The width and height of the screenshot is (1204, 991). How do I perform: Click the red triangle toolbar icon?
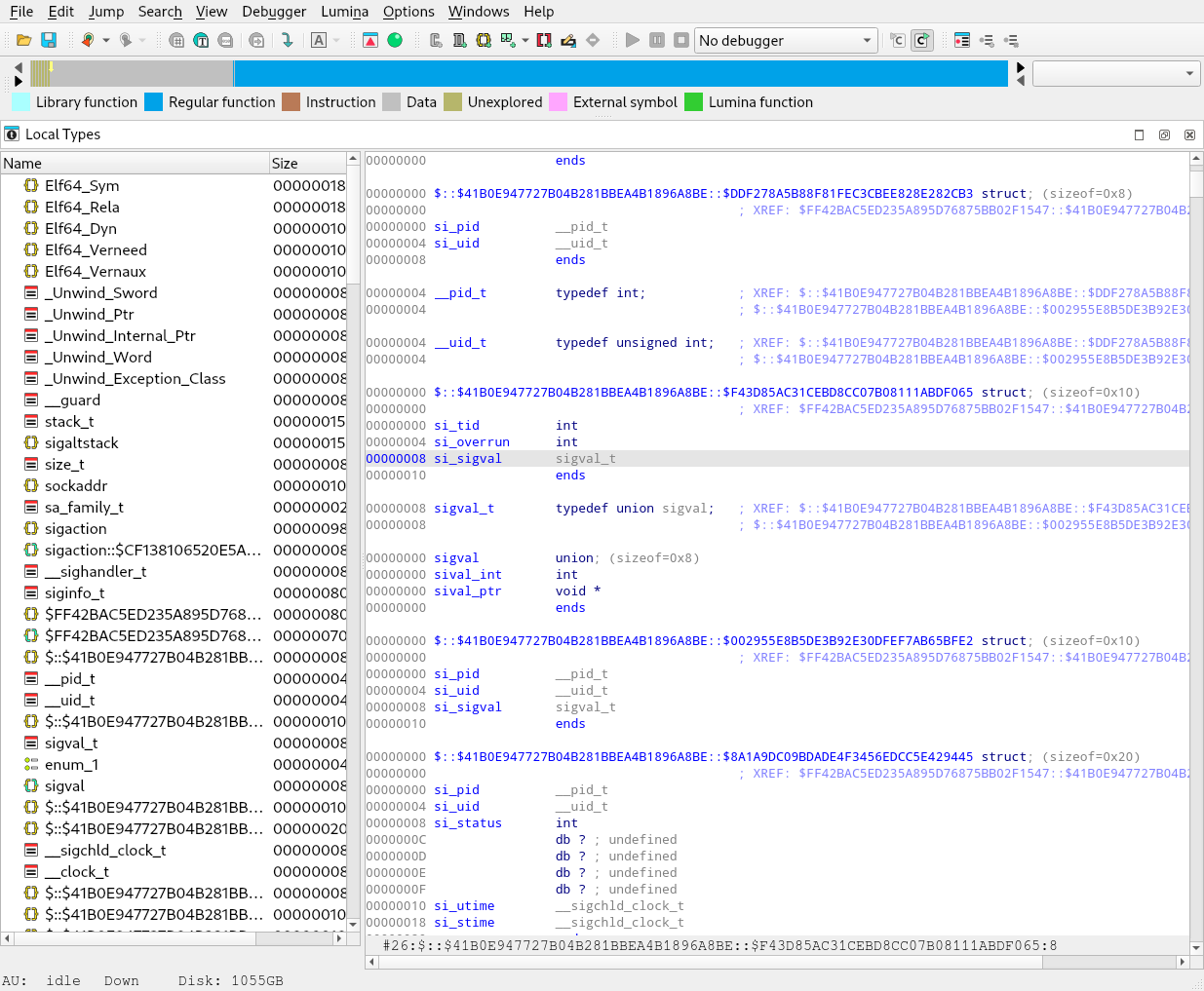tap(370, 40)
